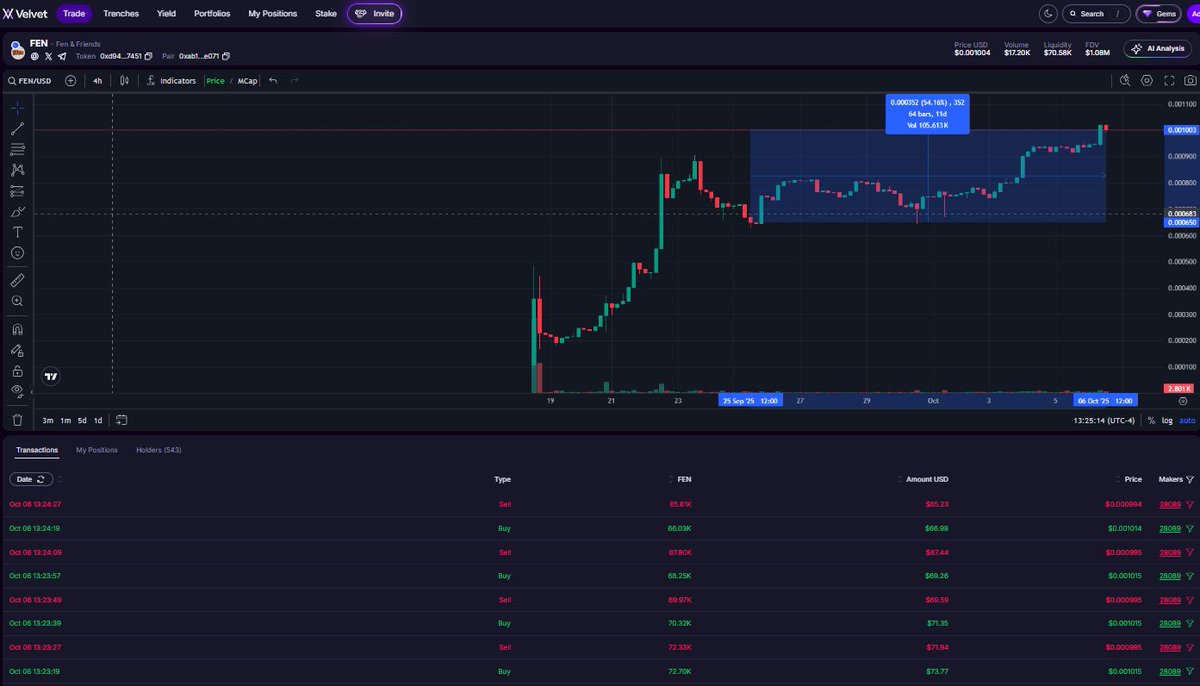
Task: Open the Portfolios menu item
Action: (212, 14)
